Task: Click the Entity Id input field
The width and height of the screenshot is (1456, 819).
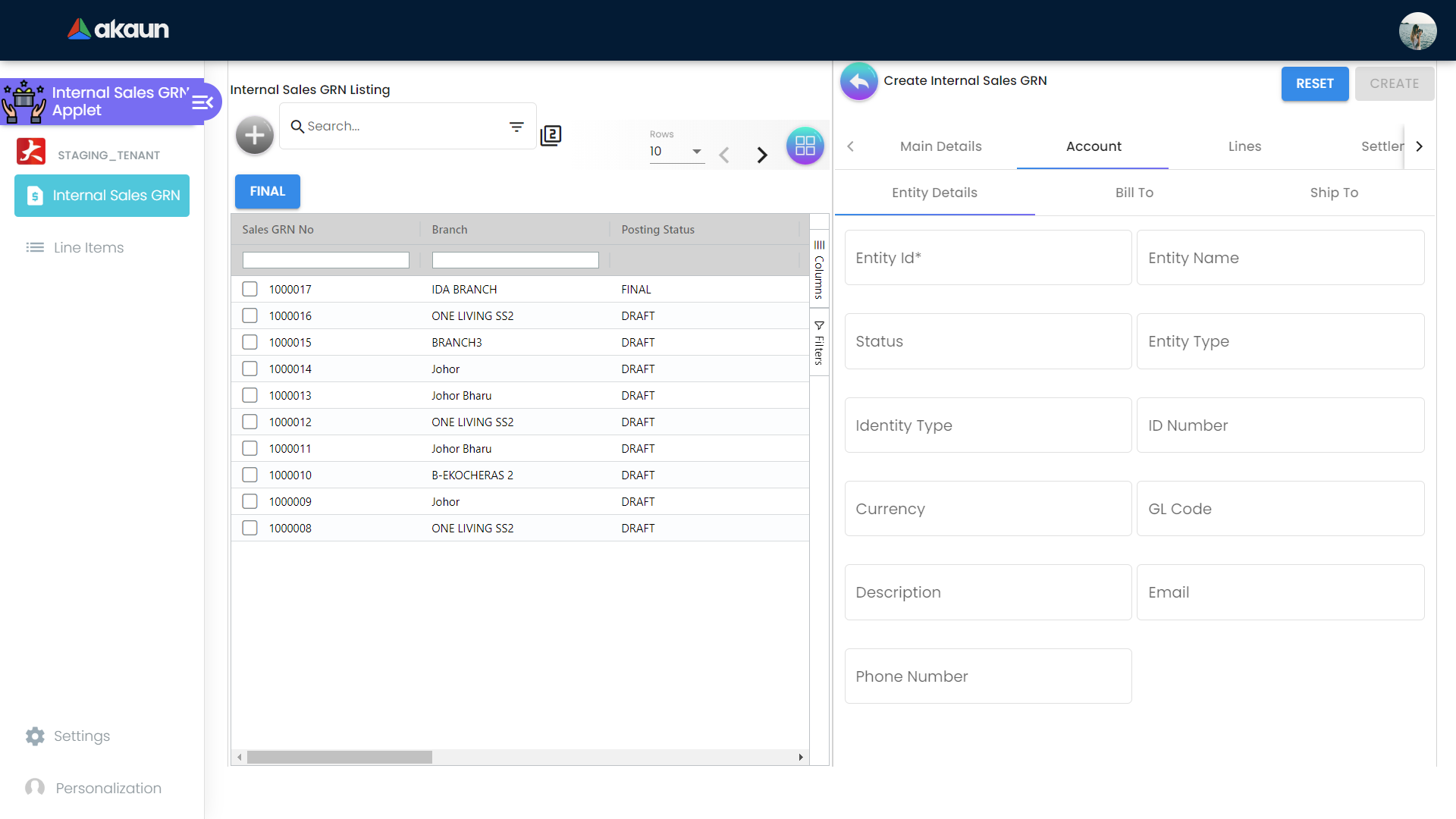Action: coord(987,258)
